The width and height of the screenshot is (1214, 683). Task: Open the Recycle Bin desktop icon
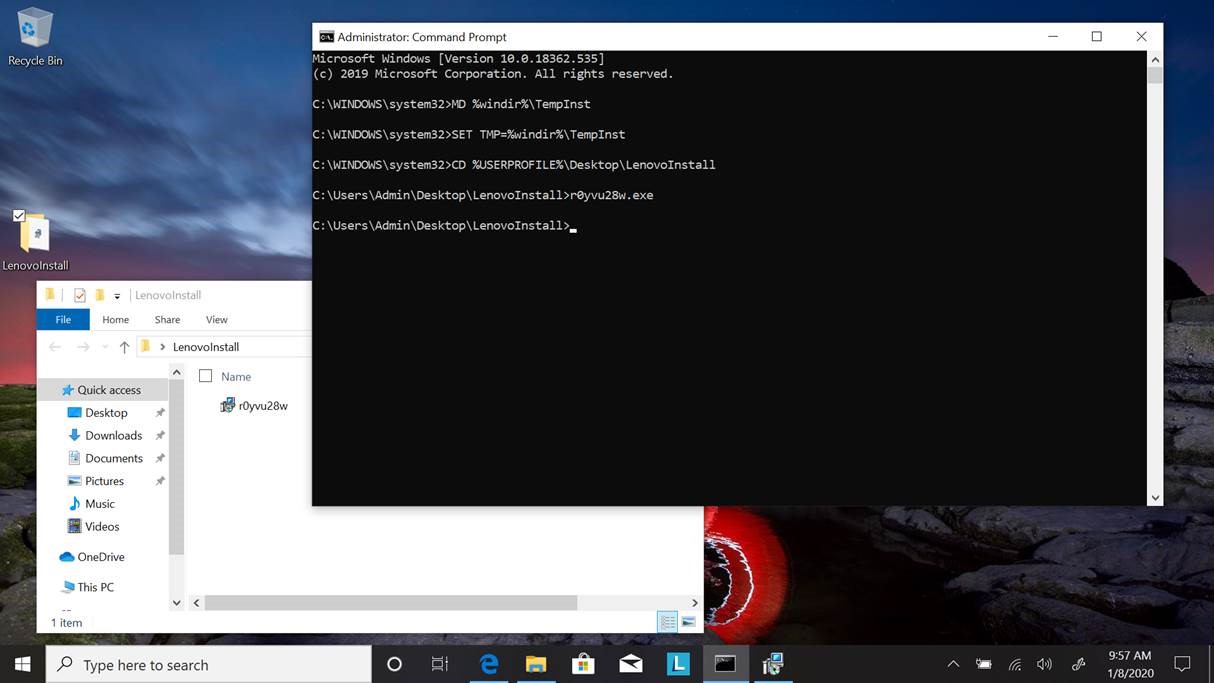click(35, 38)
